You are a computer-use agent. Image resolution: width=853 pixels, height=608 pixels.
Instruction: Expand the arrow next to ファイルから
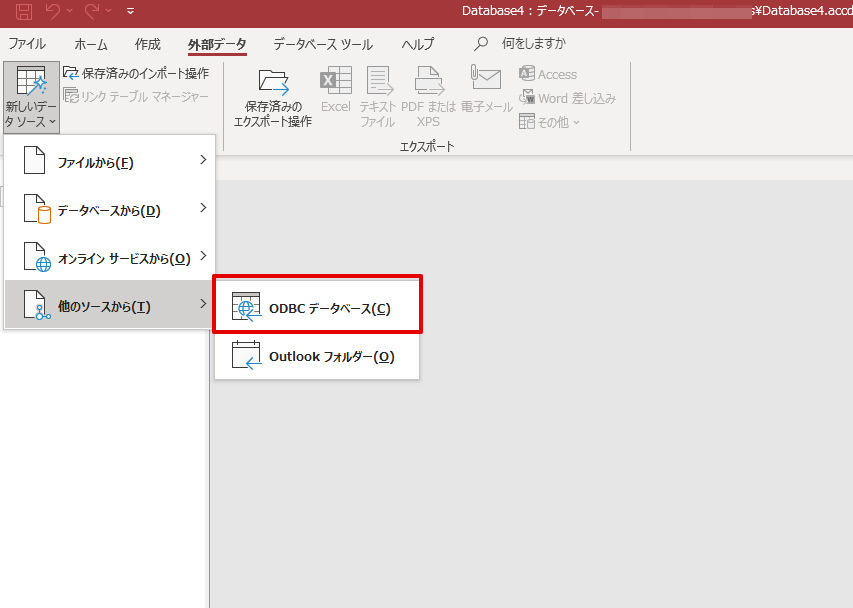(x=203, y=160)
